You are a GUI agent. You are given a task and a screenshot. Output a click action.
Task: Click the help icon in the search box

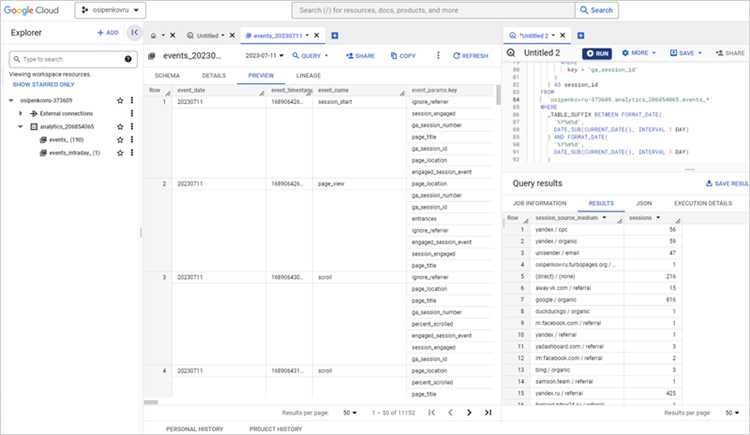click(129, 60)
